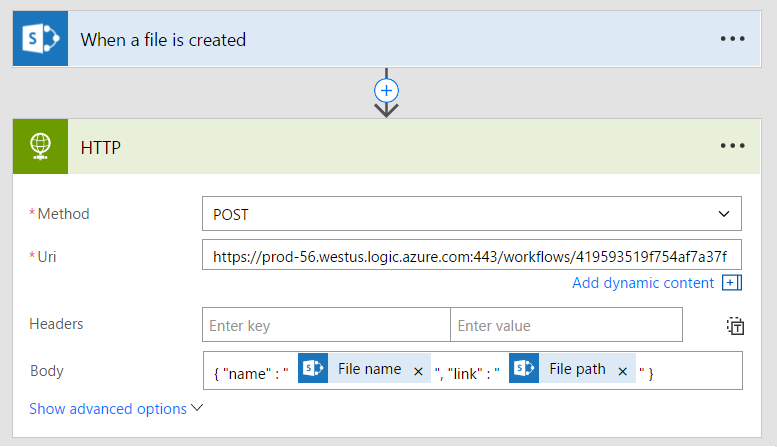
Task: Switch headers to text mode icon
Action: pyautogui.click(x=735, y=326)
